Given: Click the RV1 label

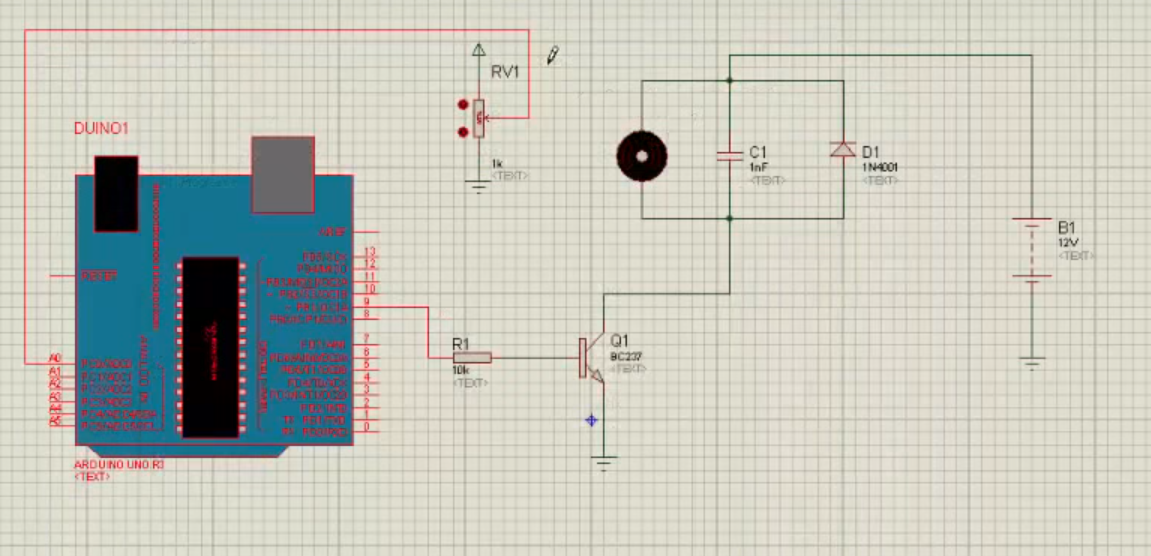Looking at the screenshot, I should [x=504, y=72].
